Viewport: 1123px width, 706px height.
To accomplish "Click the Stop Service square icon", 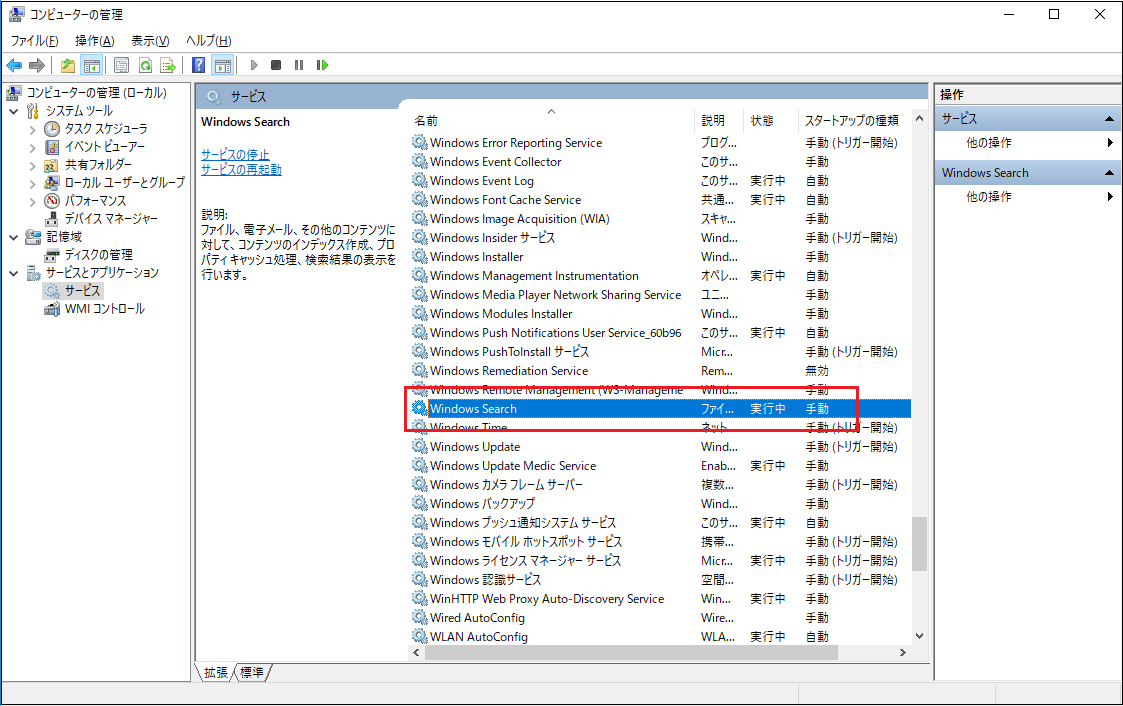I will [276, 65].
